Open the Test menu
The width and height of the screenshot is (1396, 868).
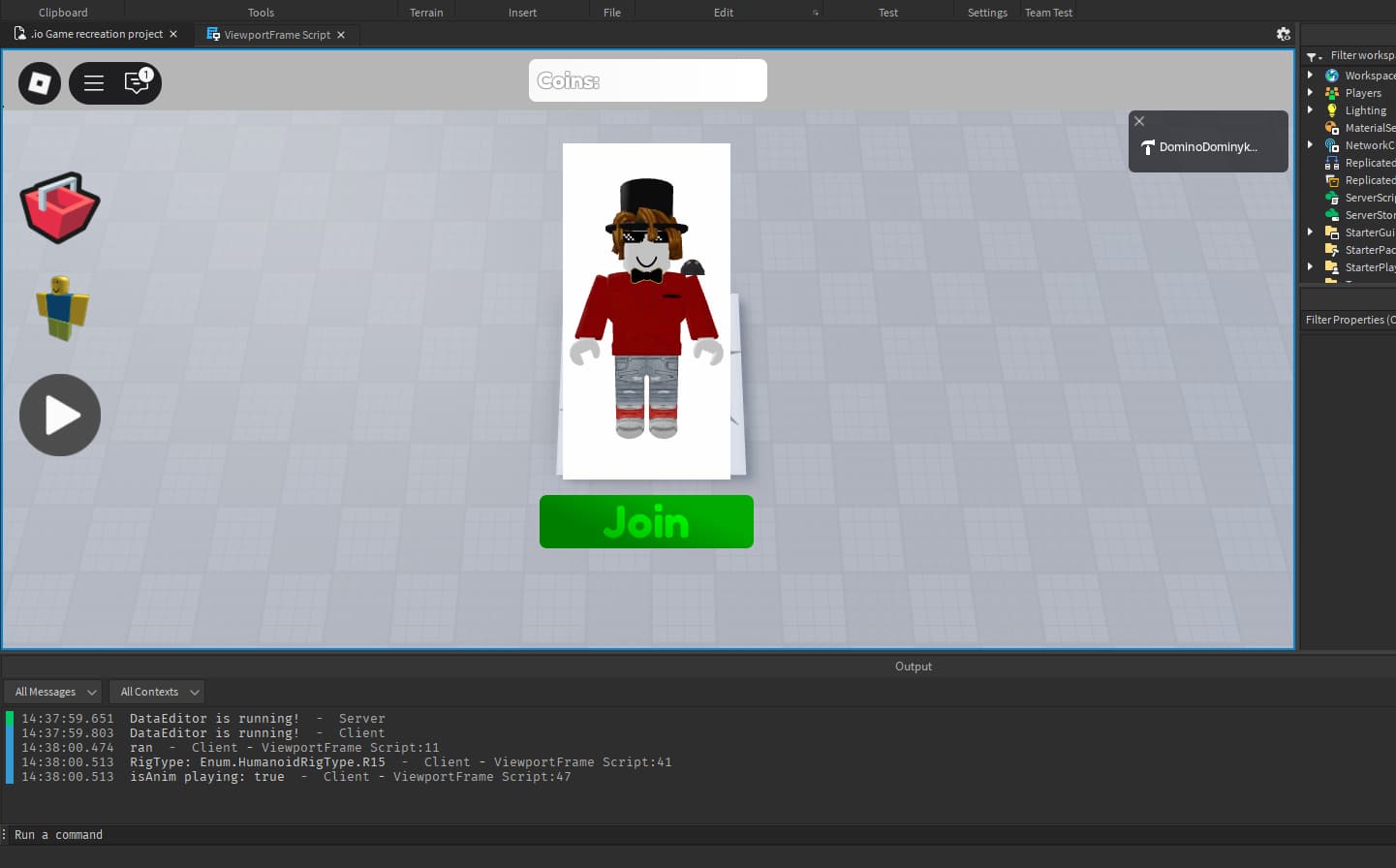886,12
